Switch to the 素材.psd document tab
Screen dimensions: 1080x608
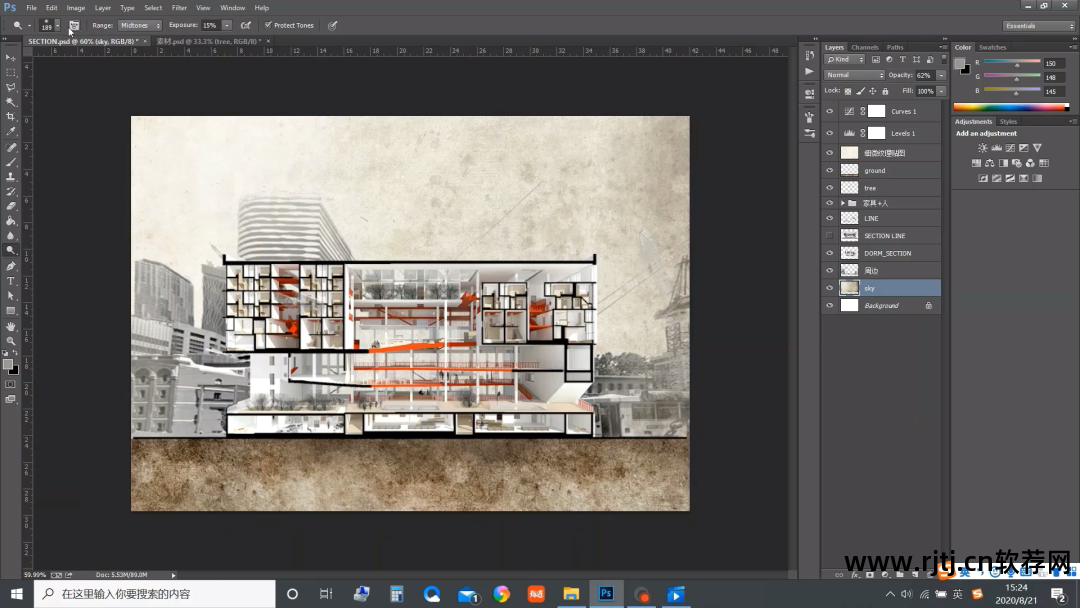pyautogui.click(x=209, y=41)
